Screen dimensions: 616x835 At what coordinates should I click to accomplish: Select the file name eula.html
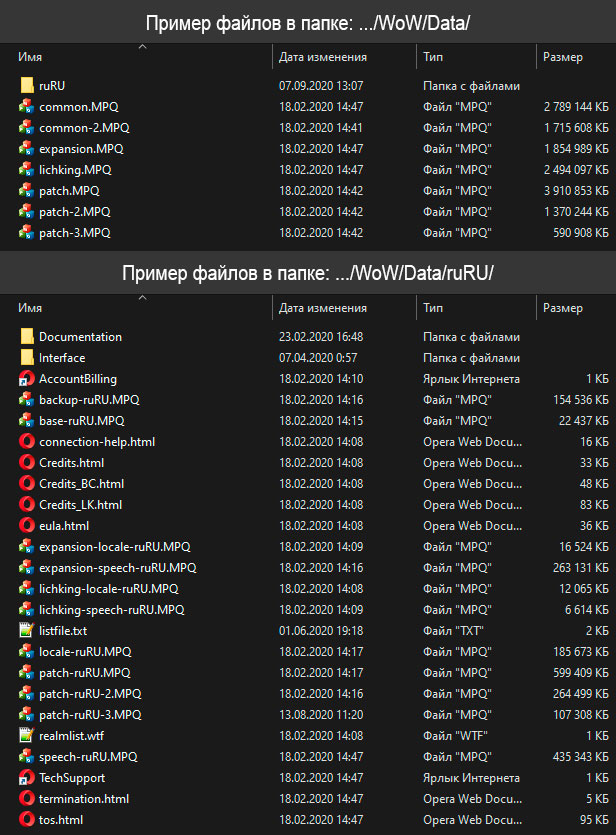(x=64, y=526)
